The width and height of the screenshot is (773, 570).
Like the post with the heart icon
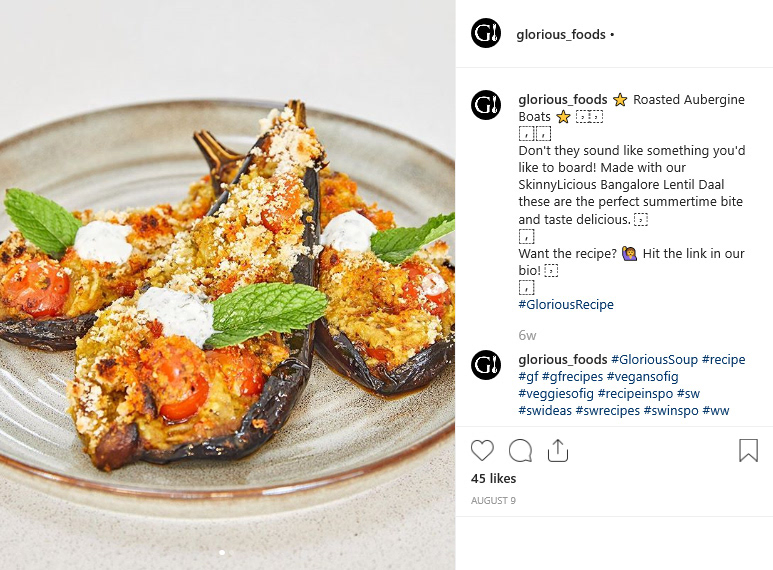482,450
